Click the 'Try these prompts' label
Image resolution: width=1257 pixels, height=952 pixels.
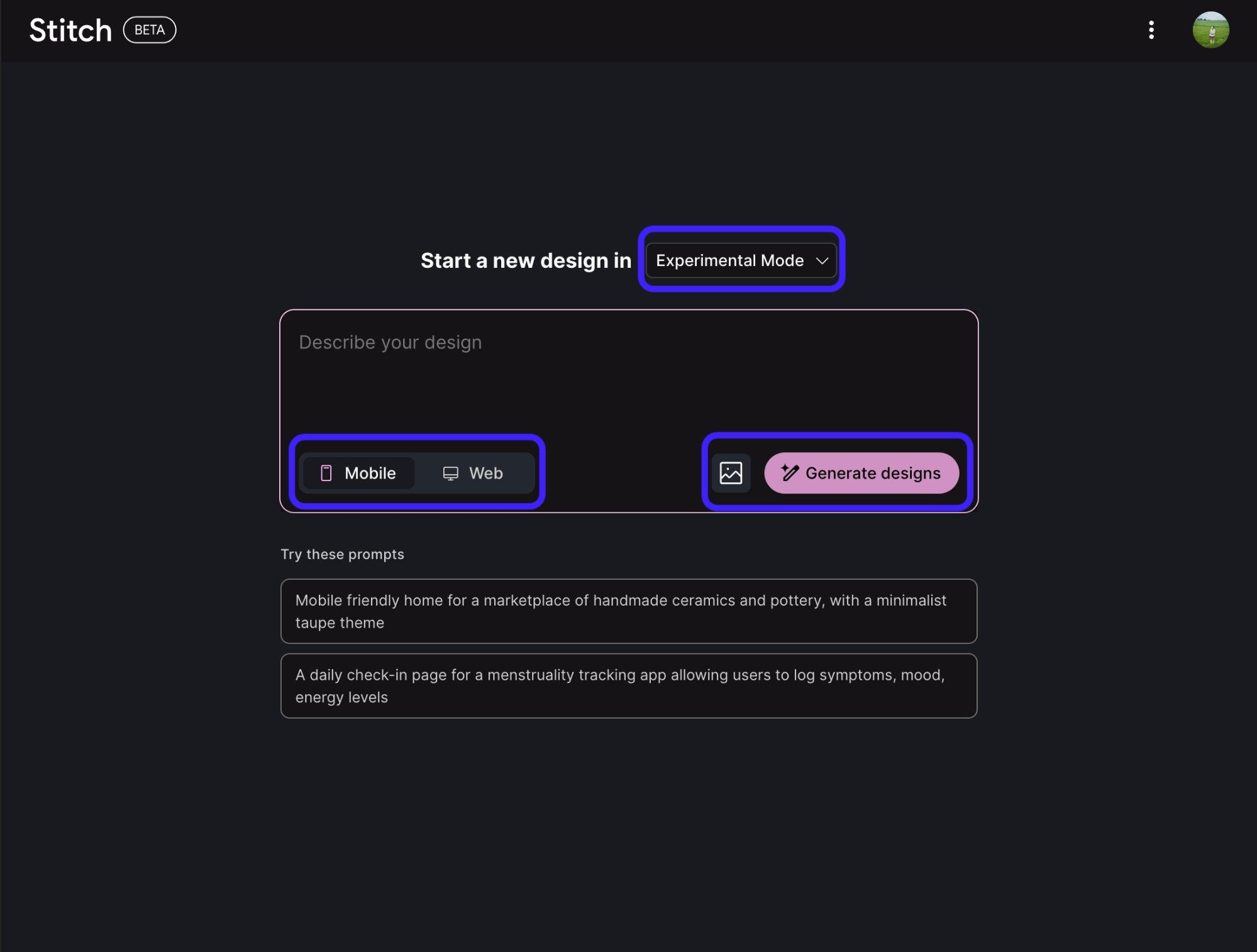coord(342,554)
